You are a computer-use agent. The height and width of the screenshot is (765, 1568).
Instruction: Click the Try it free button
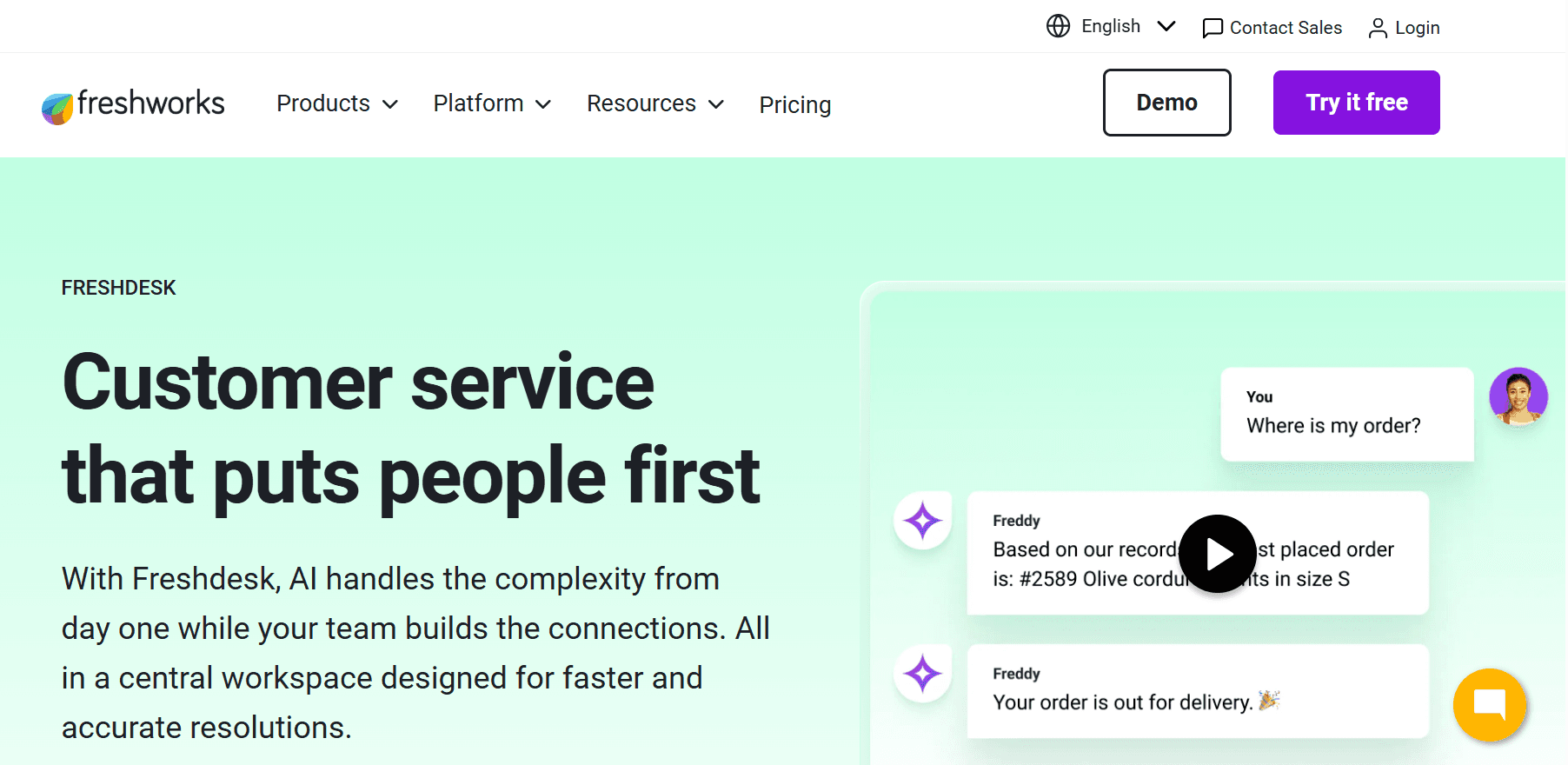(1356, 103)
